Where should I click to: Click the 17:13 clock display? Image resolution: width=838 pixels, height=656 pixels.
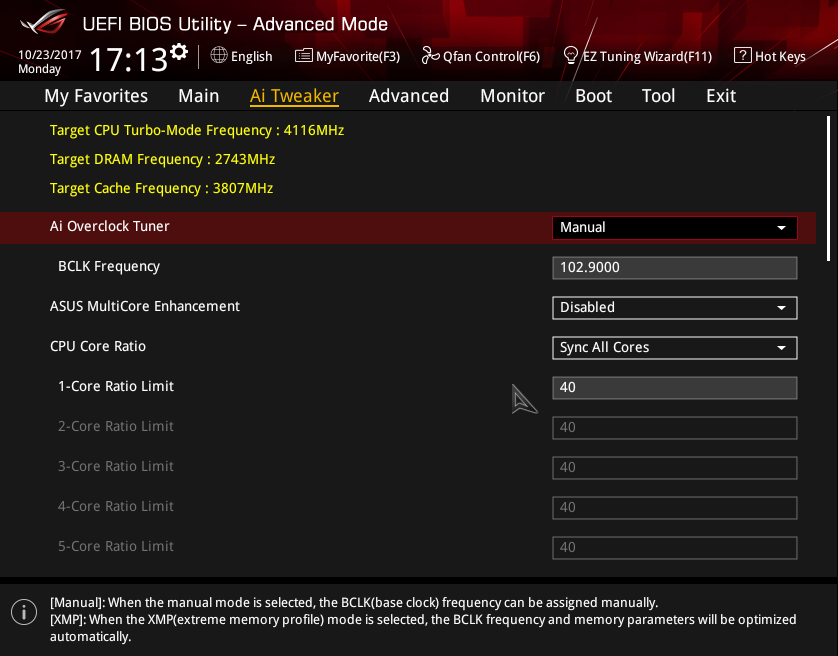coord(129,59)
